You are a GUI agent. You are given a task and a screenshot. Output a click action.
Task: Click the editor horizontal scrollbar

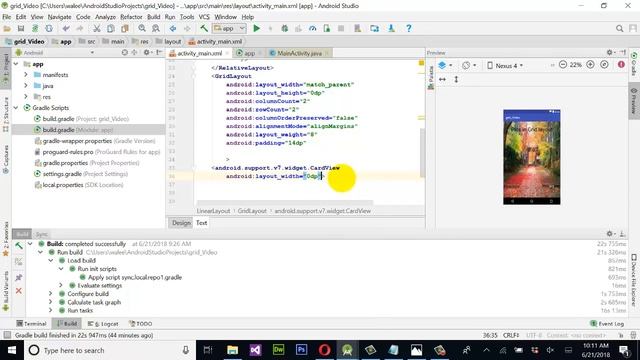285,202
